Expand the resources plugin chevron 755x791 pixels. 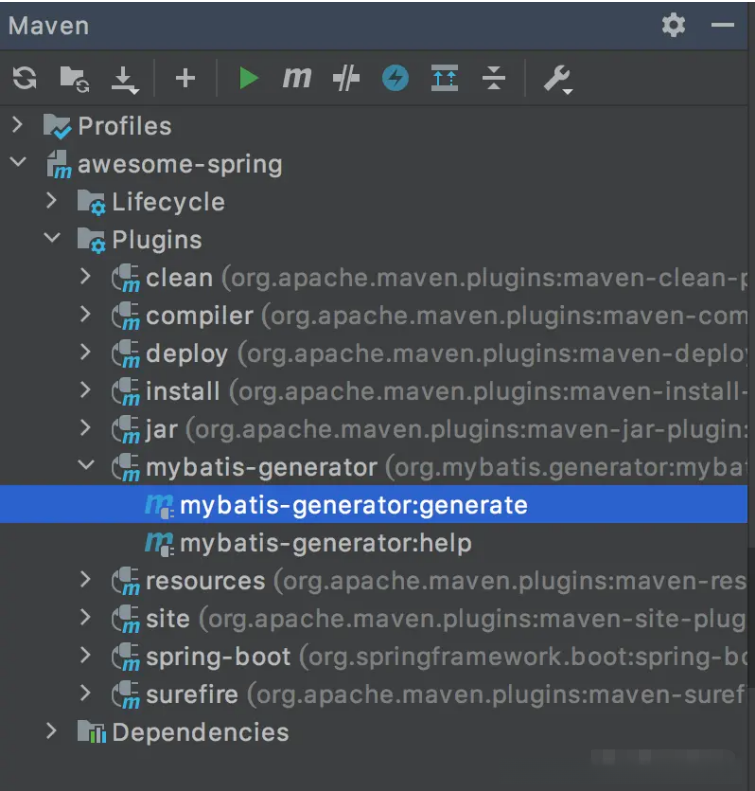click(x=86, y=580)
